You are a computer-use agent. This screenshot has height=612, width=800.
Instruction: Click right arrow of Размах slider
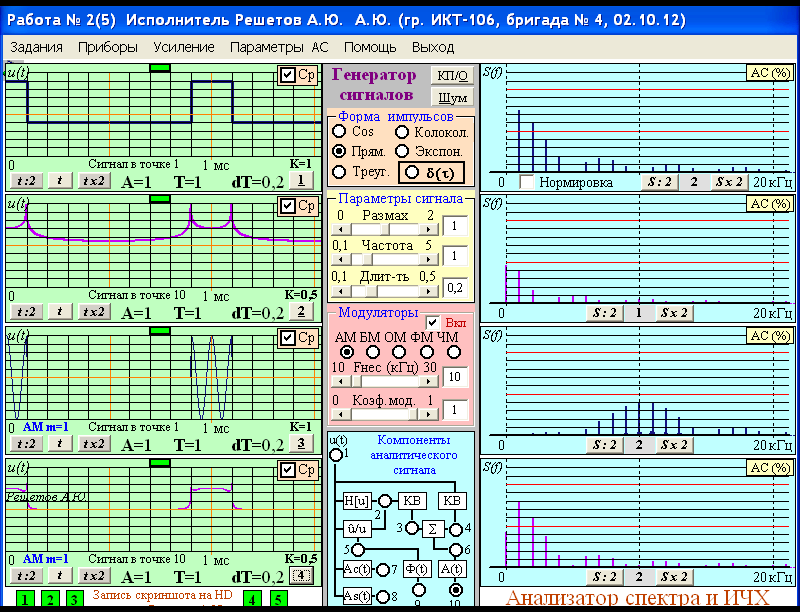[431, 230]
